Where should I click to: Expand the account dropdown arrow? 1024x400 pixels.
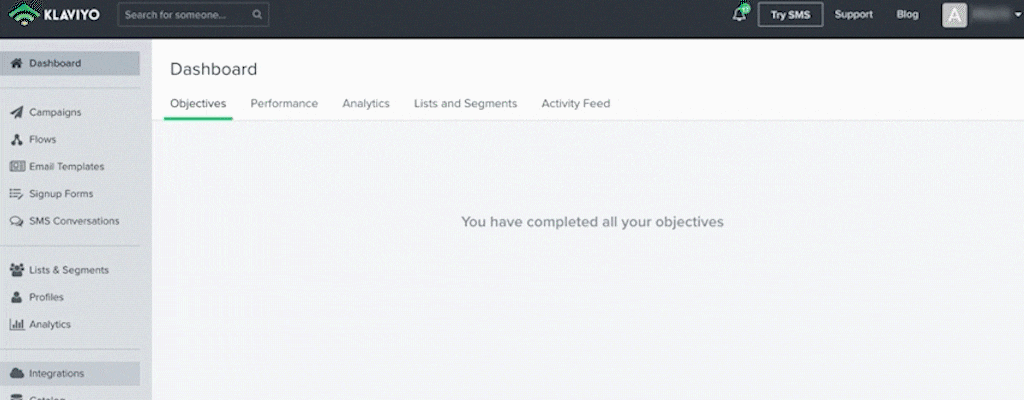tap(1018, 16)
